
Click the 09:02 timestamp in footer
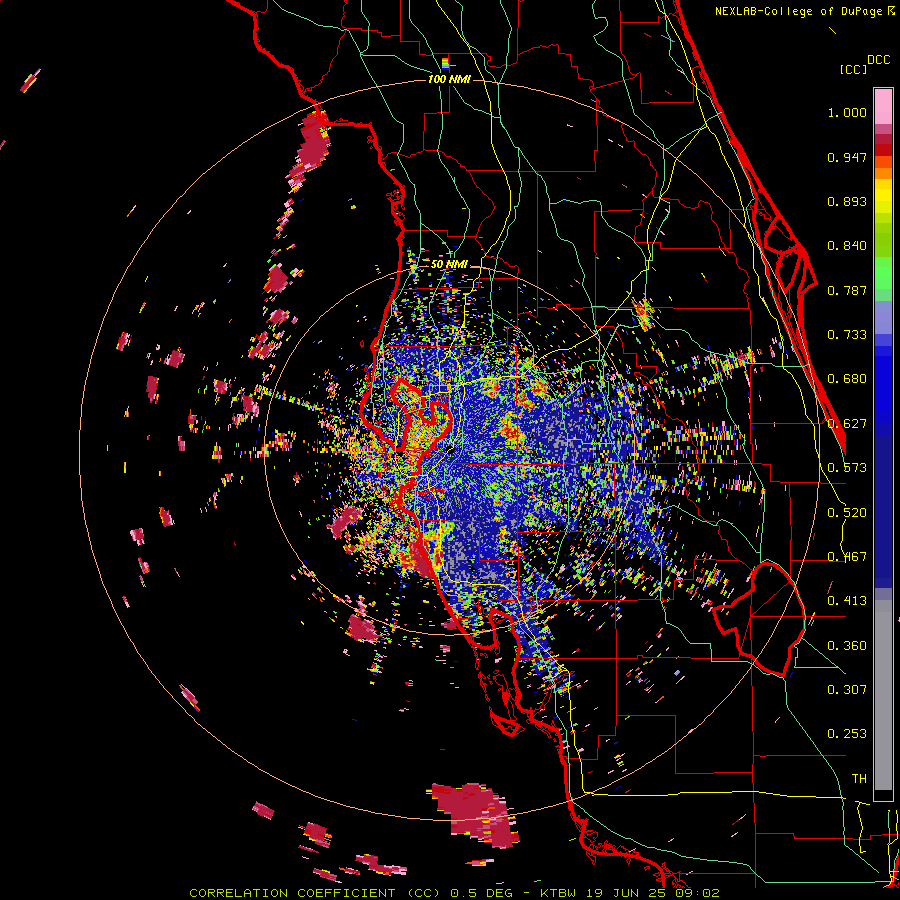[x=697, y=893]
